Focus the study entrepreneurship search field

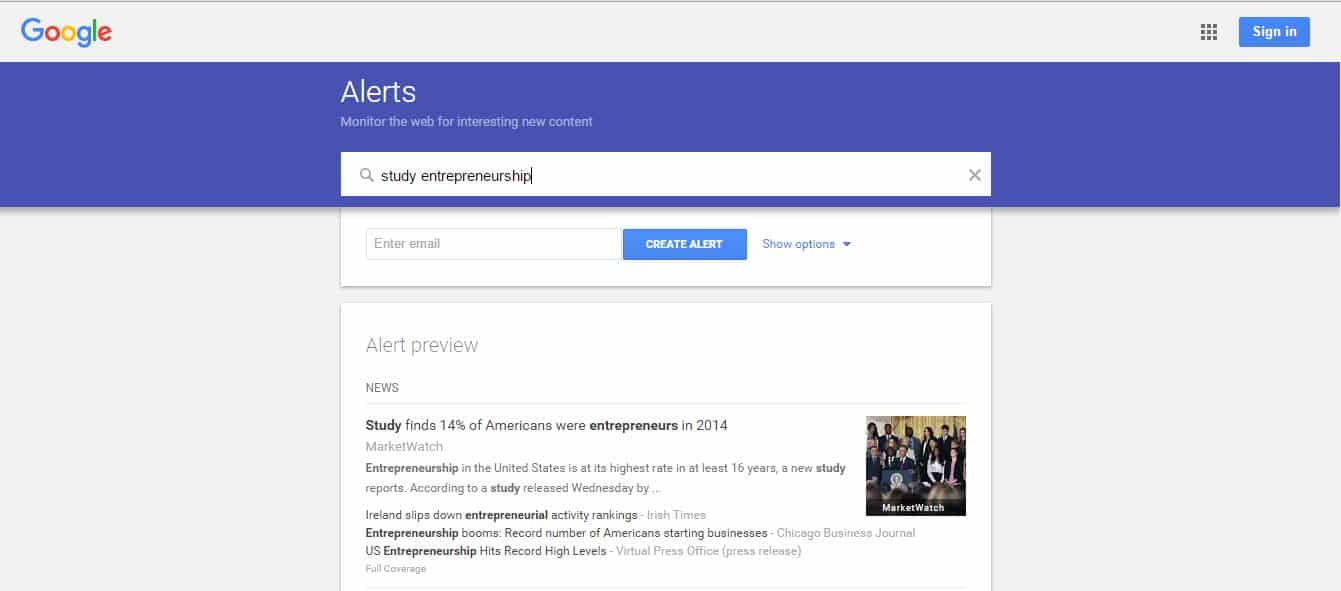(665, 175)
